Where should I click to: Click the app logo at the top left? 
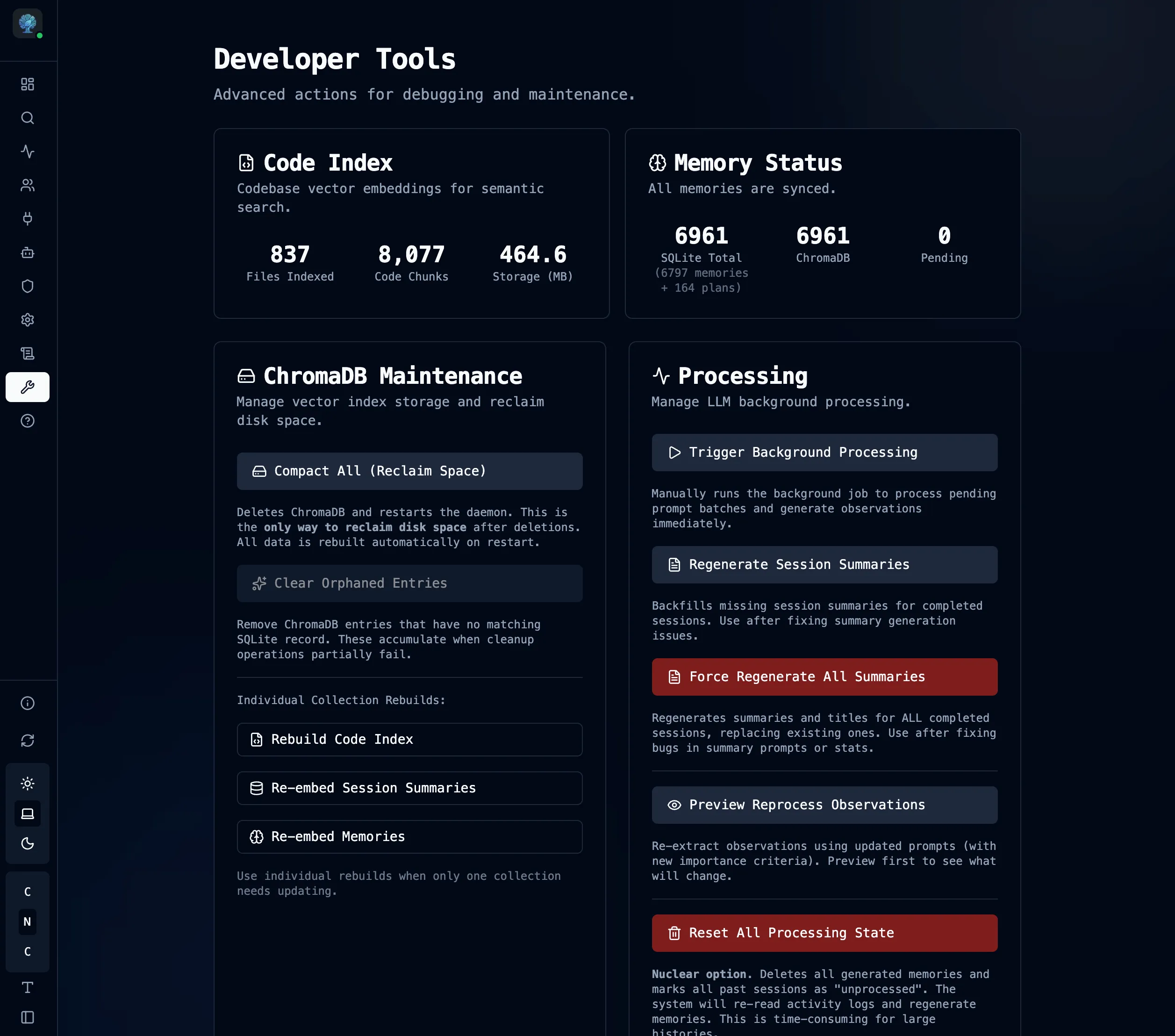coord(28,23)
